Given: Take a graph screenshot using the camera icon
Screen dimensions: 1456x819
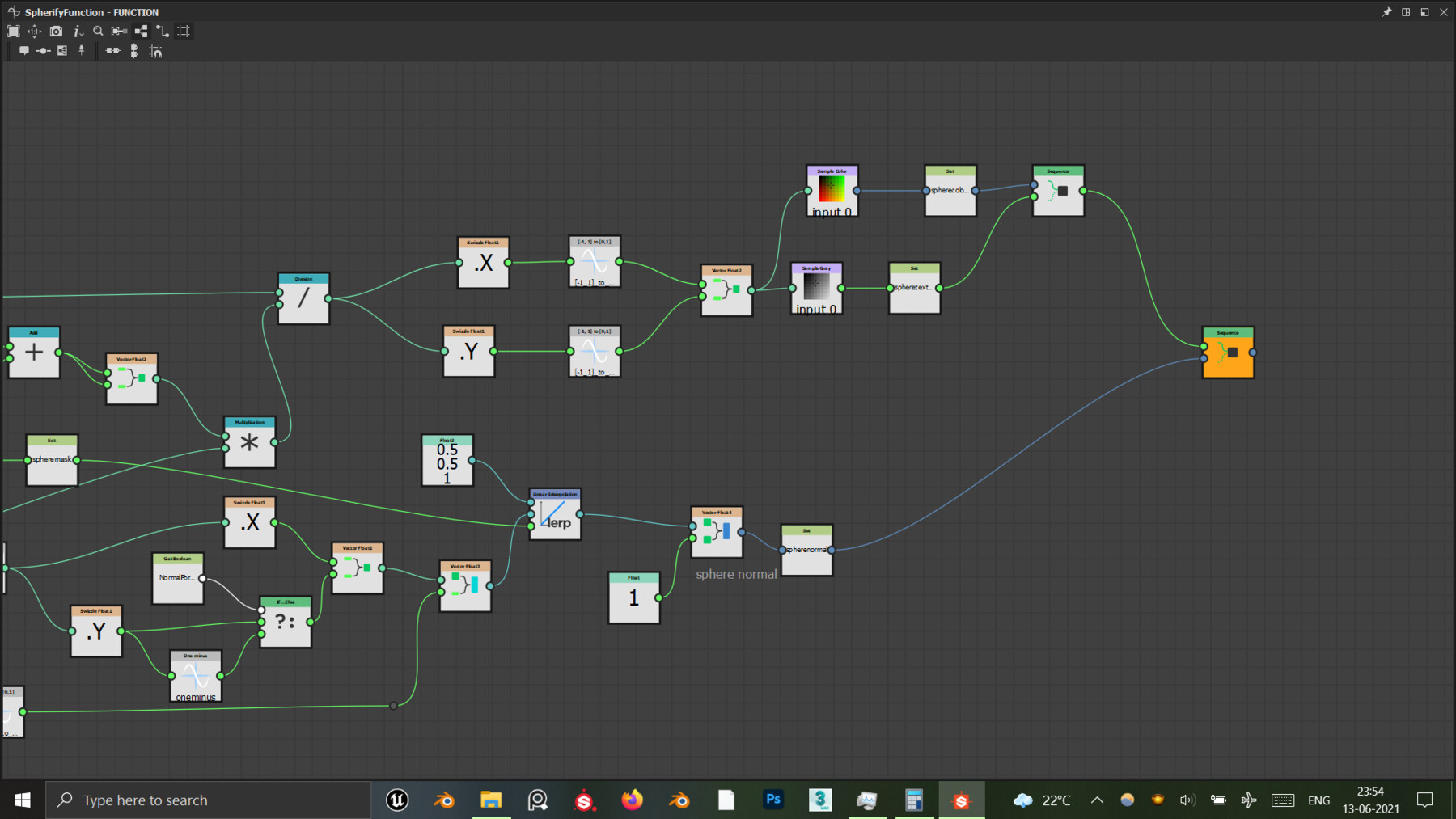Looking at the screenshot, I should [x=56, y=31].
